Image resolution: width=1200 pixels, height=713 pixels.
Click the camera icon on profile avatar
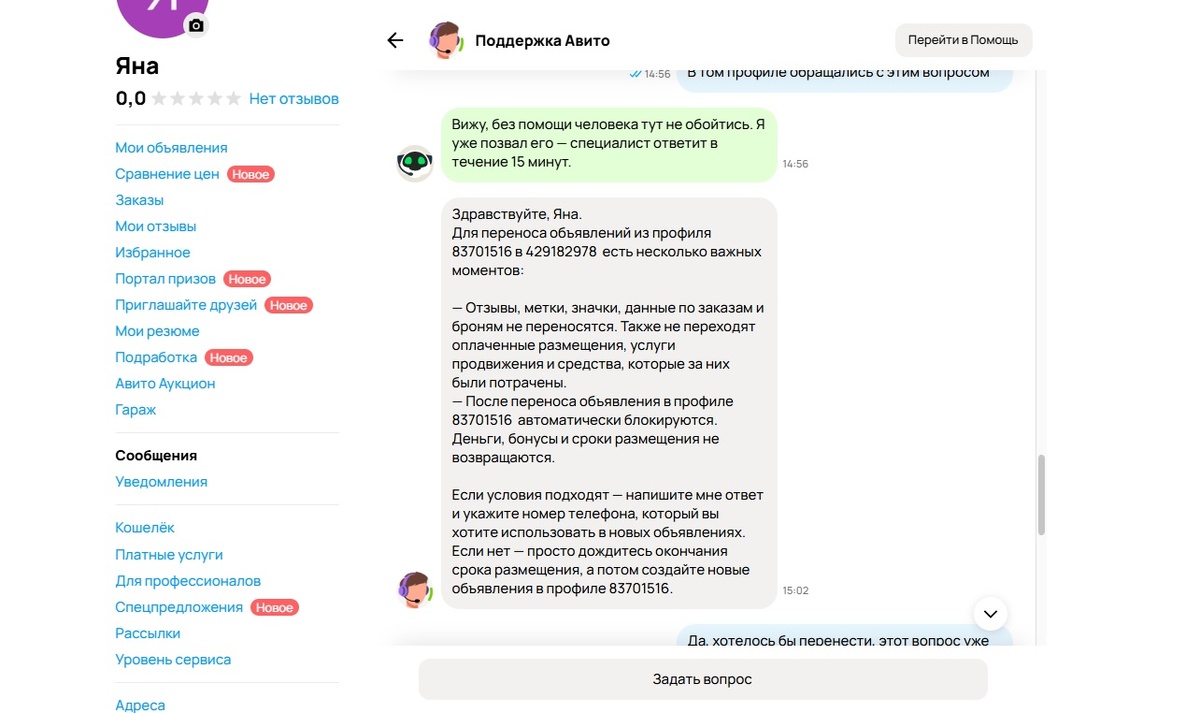[x=196, y=26]
